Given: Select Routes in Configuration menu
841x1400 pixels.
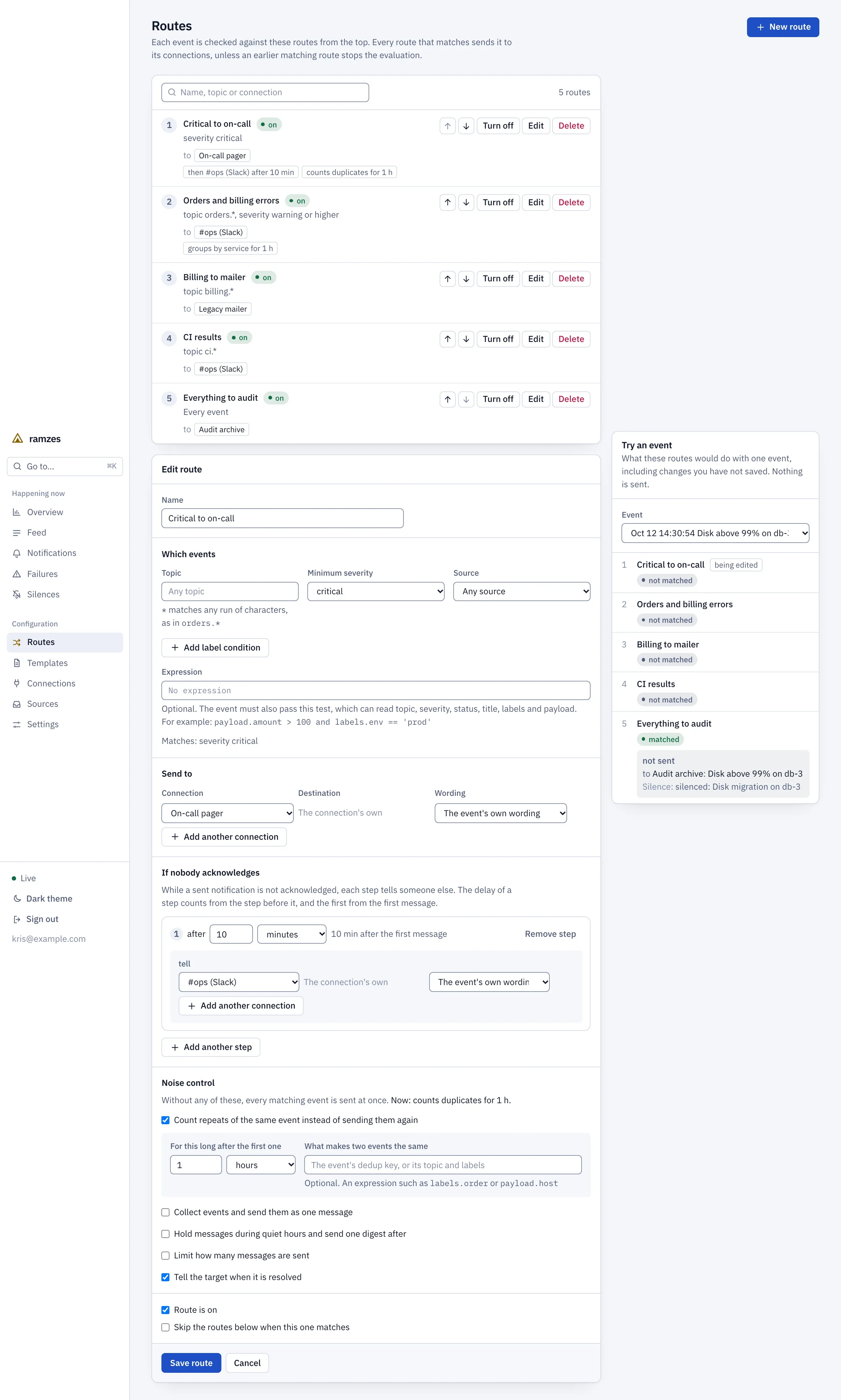Looking at the screenshot, I should pyautogui.click(x=65, y=642).
